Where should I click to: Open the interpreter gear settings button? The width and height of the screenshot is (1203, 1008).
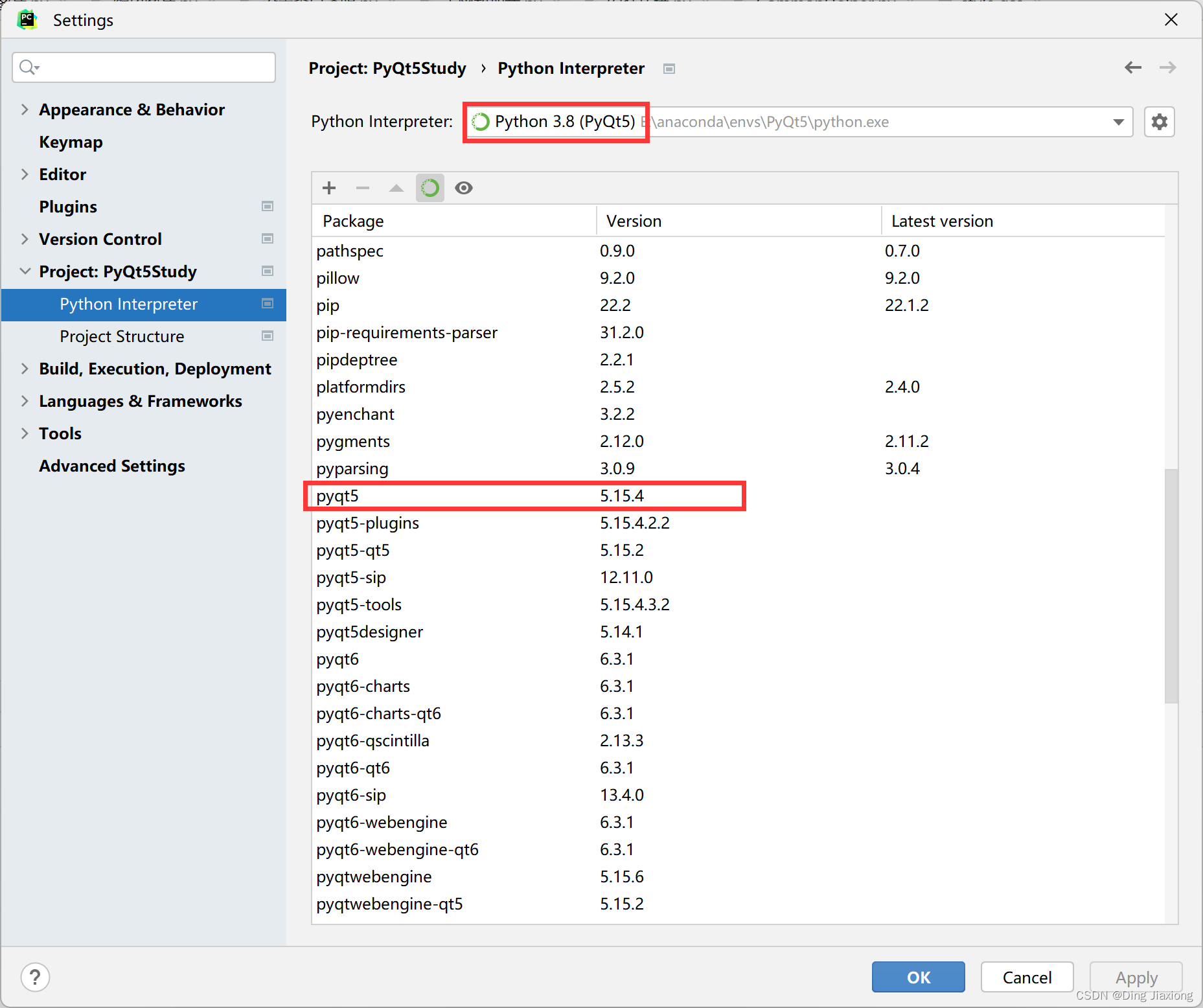coord(1160,122)
